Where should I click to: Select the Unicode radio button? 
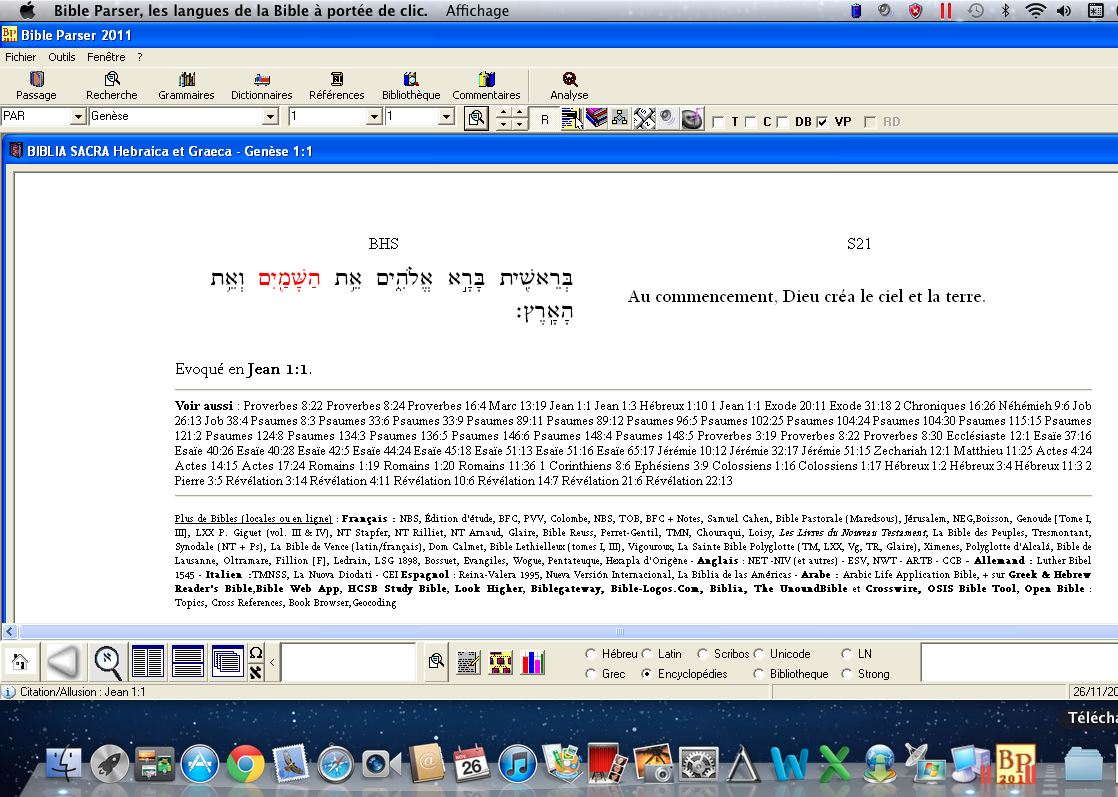759,654
